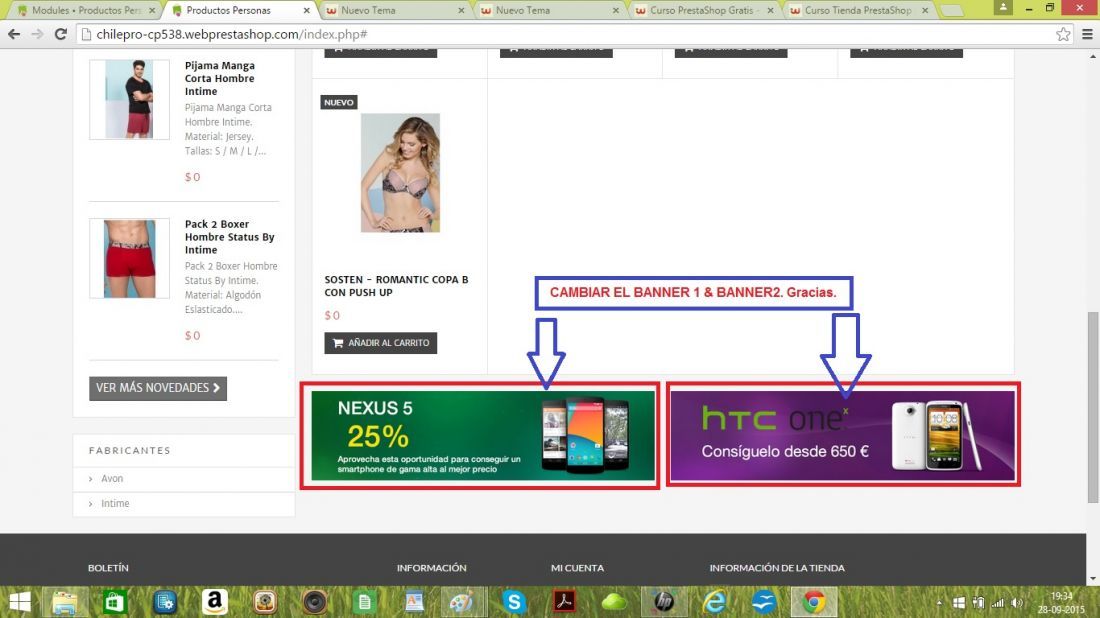This screenshot has height=618, width=1100.
Task: Click the red boxer product thumbnail
Action: (129, 258)
